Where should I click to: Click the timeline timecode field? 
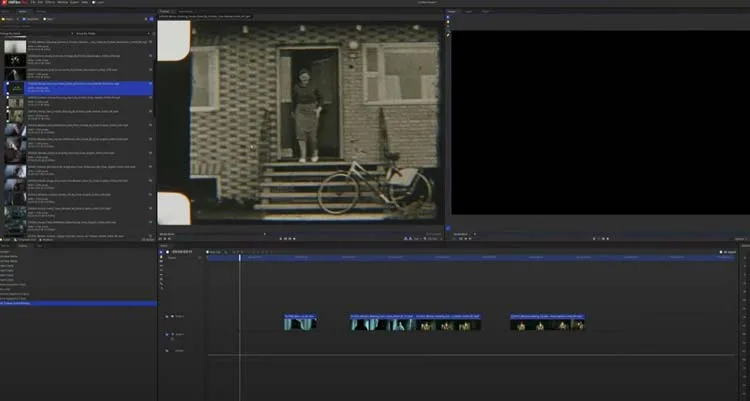pyautogui.click(x=182, y=252)
